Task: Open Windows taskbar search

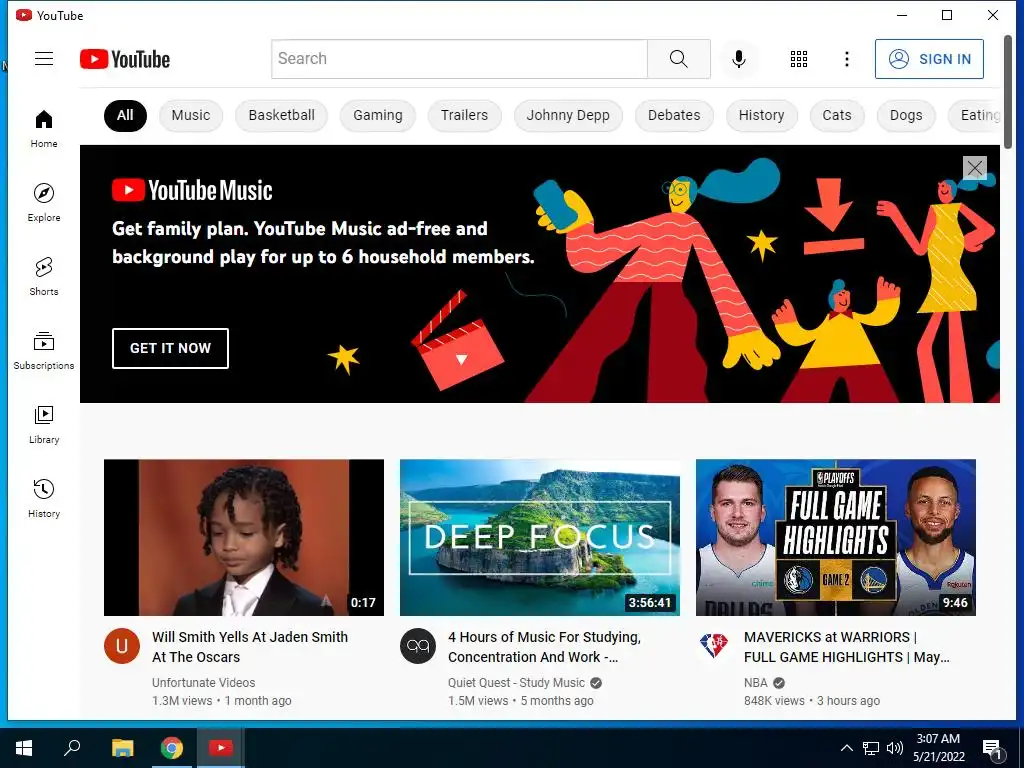Action: coord(72,748)
